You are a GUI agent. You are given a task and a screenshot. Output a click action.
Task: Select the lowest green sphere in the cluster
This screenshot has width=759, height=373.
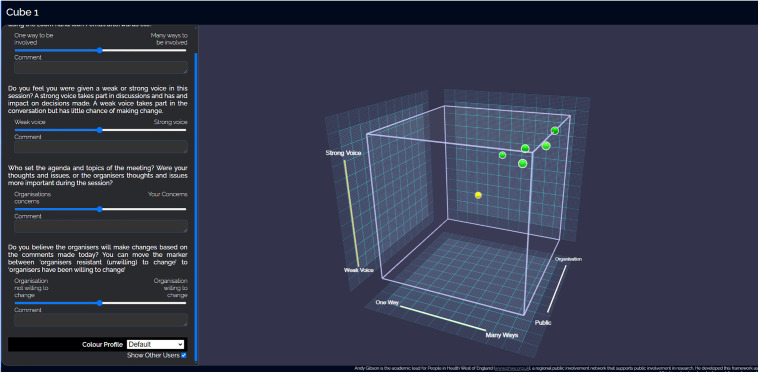point(522,164)
